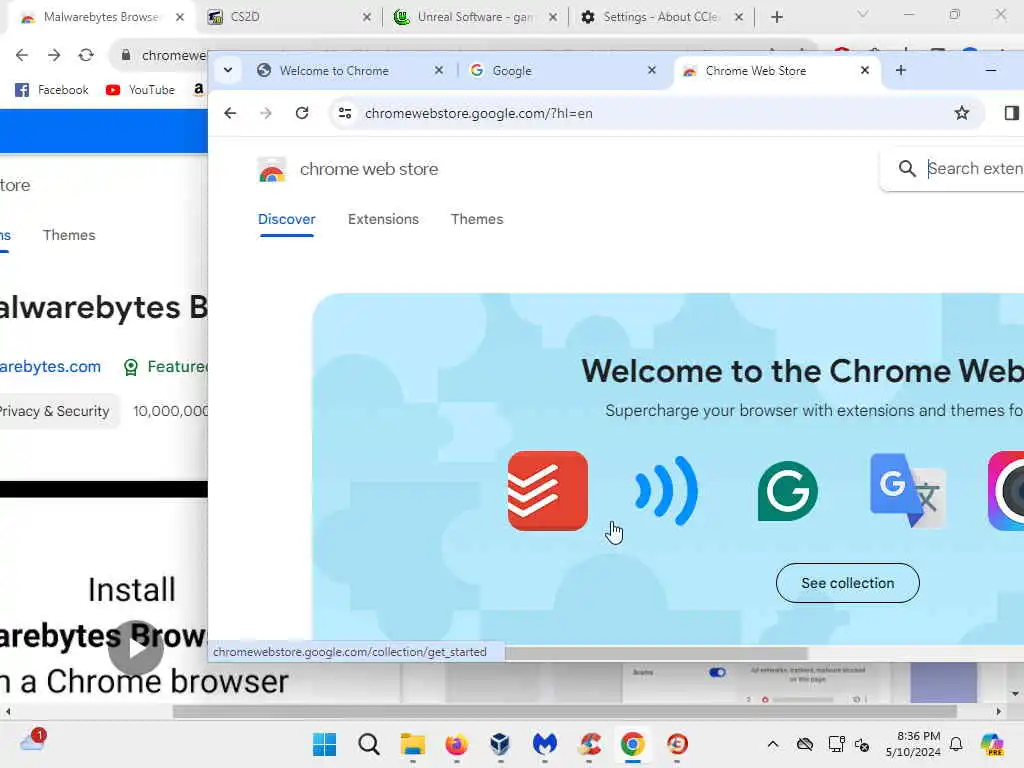Click the Chrome icon in the taskbar
The width and height of the screenshot is (1024, 768).
[x=632, y=744]
